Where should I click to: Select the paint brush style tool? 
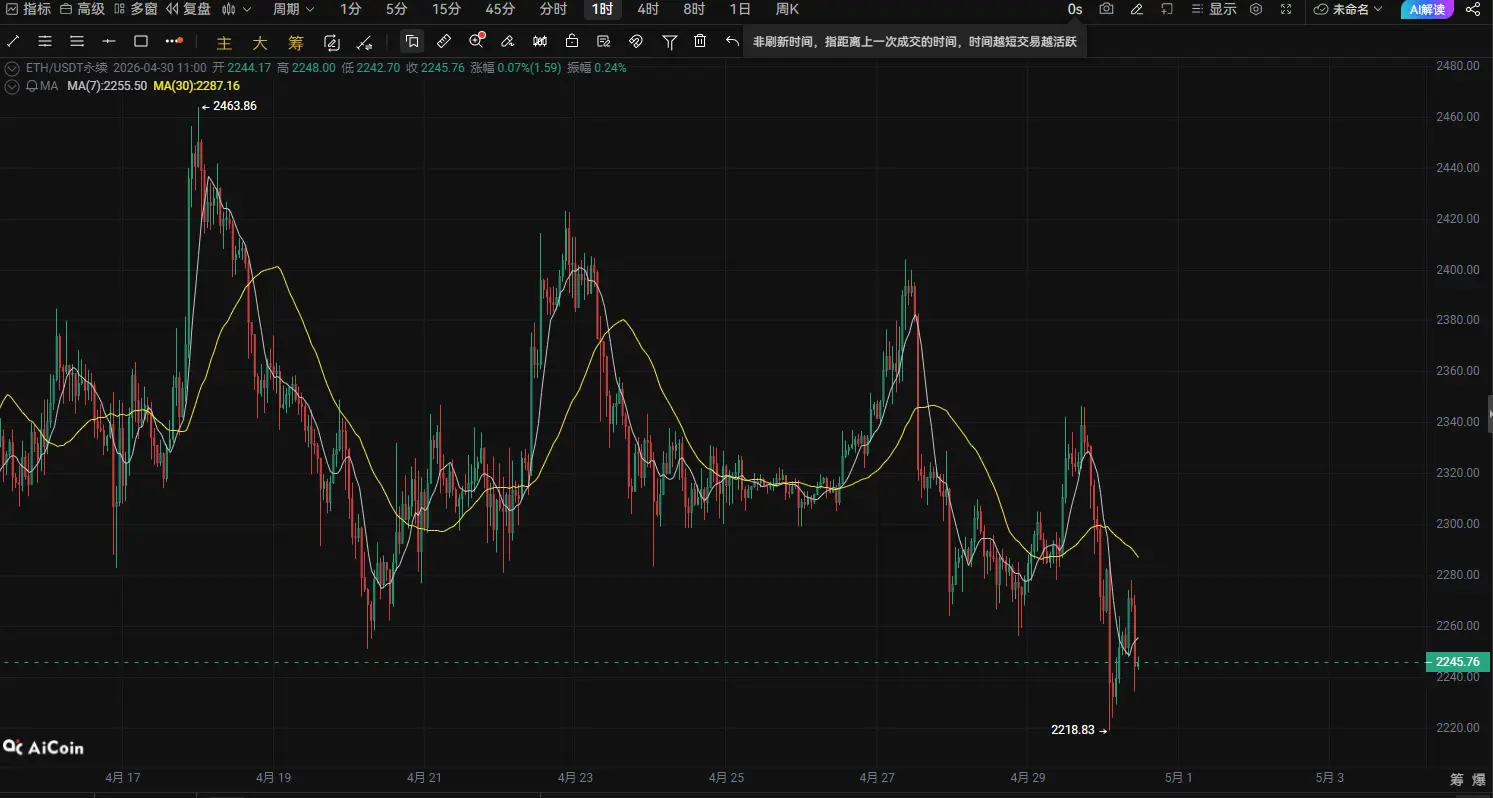pos(508,41)
